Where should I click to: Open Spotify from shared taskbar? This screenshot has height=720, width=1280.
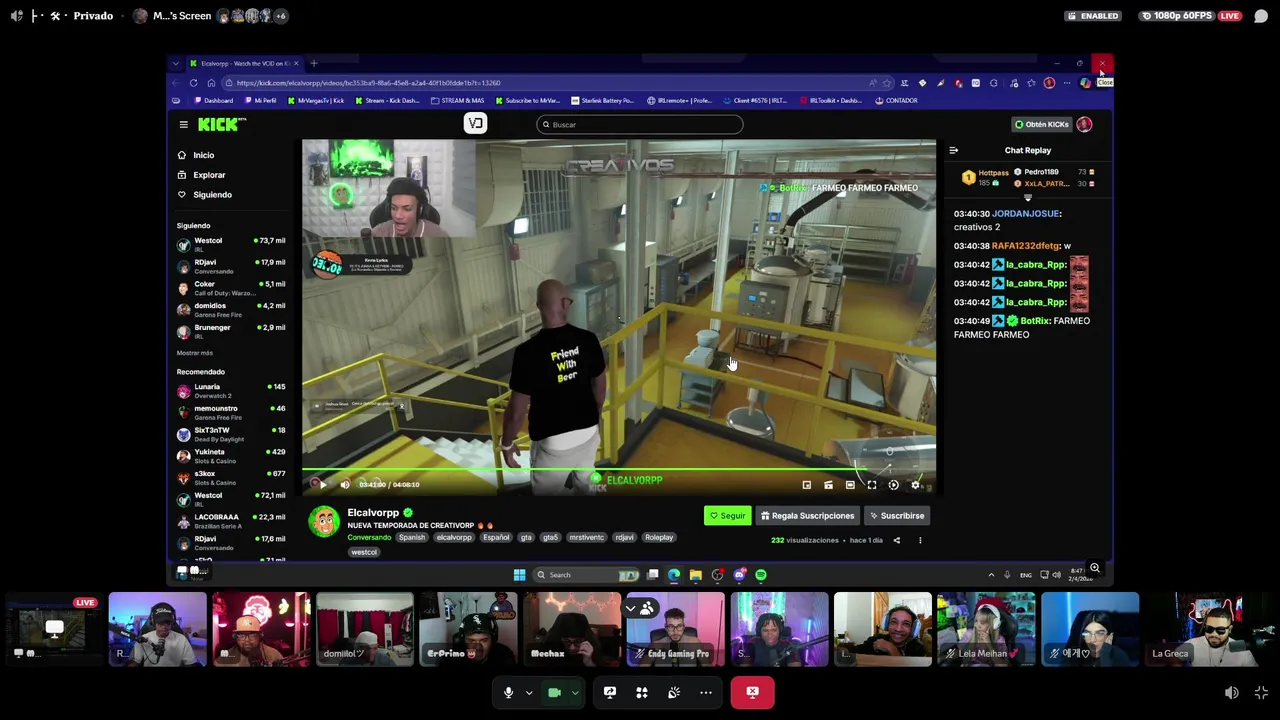[x=761, y=575]
